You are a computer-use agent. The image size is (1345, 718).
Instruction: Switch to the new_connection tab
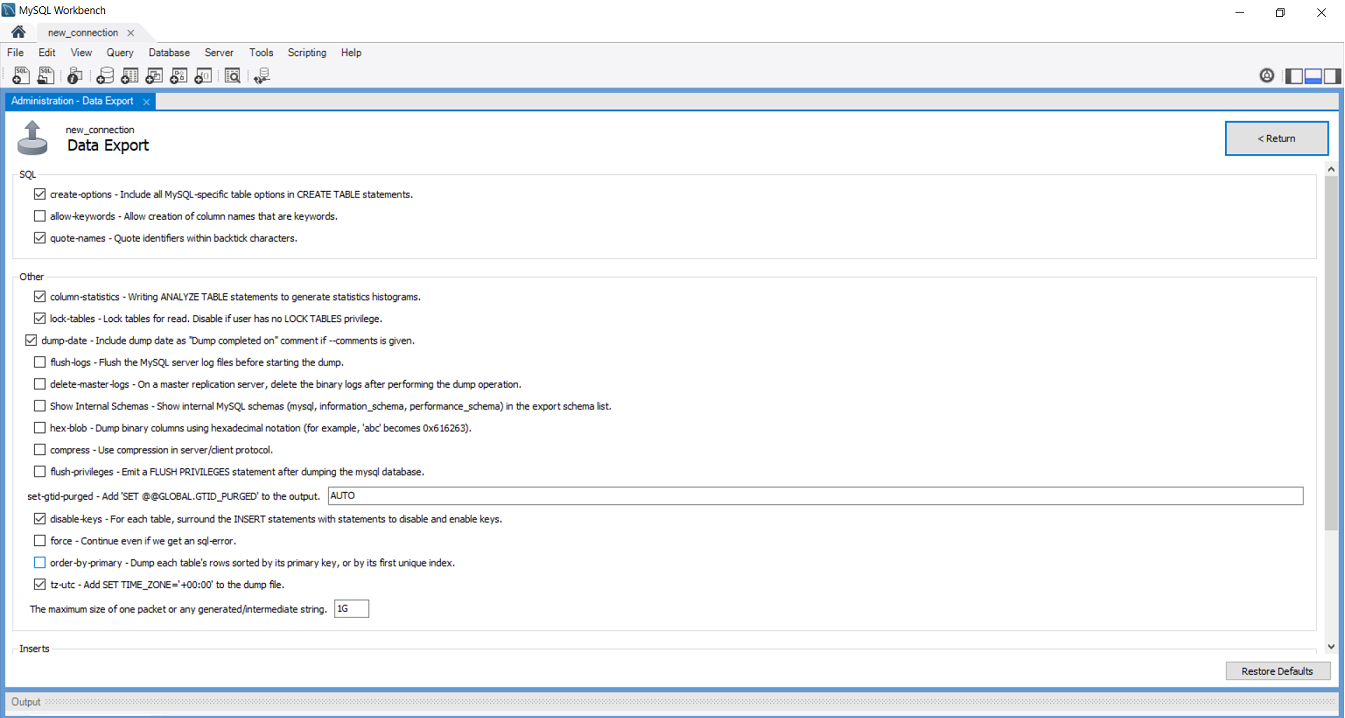(x=83, y=33)
